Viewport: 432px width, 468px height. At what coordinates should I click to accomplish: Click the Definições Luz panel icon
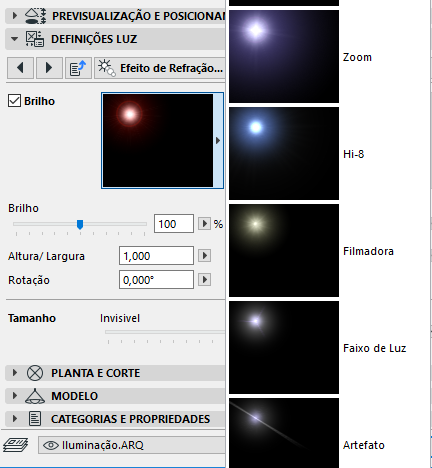(x=35, y=39)
